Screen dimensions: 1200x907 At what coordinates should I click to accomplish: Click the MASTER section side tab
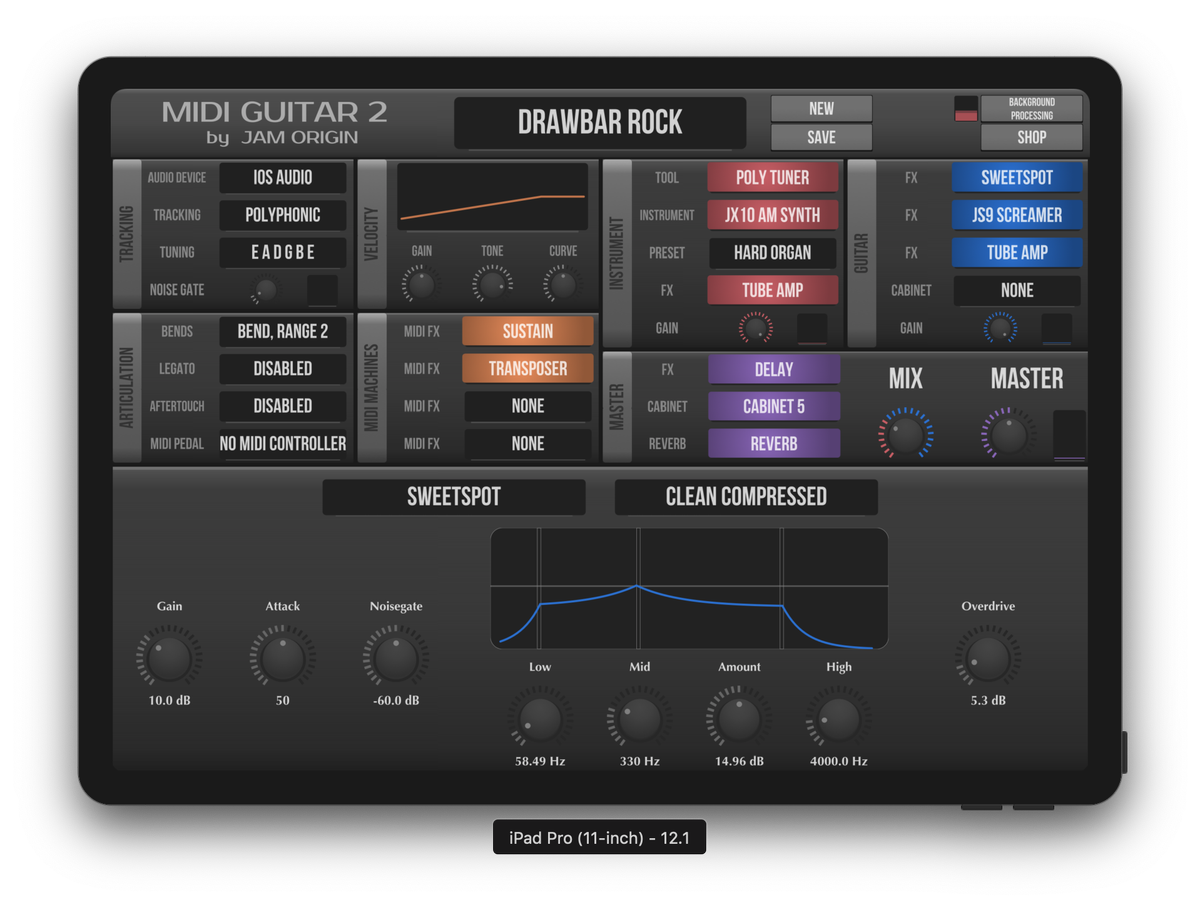click(x=617, y=407)
